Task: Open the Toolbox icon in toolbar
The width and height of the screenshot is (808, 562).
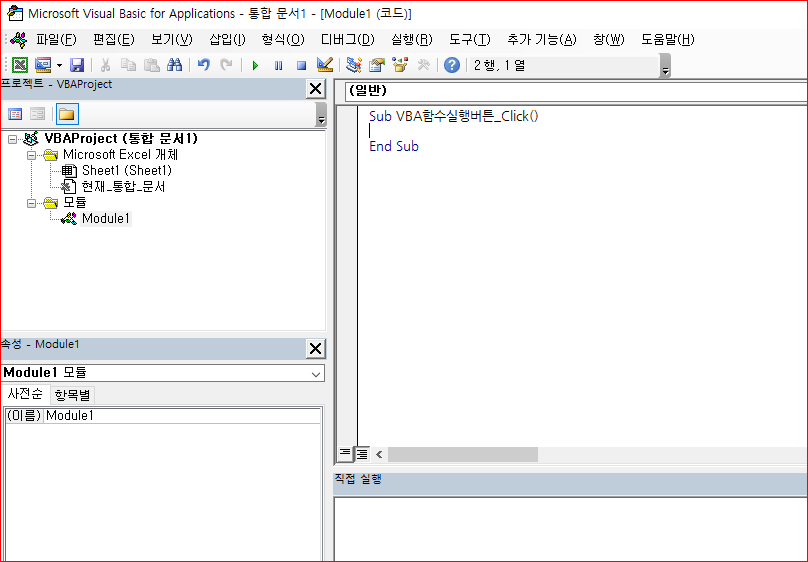Action: pos(424,65)
